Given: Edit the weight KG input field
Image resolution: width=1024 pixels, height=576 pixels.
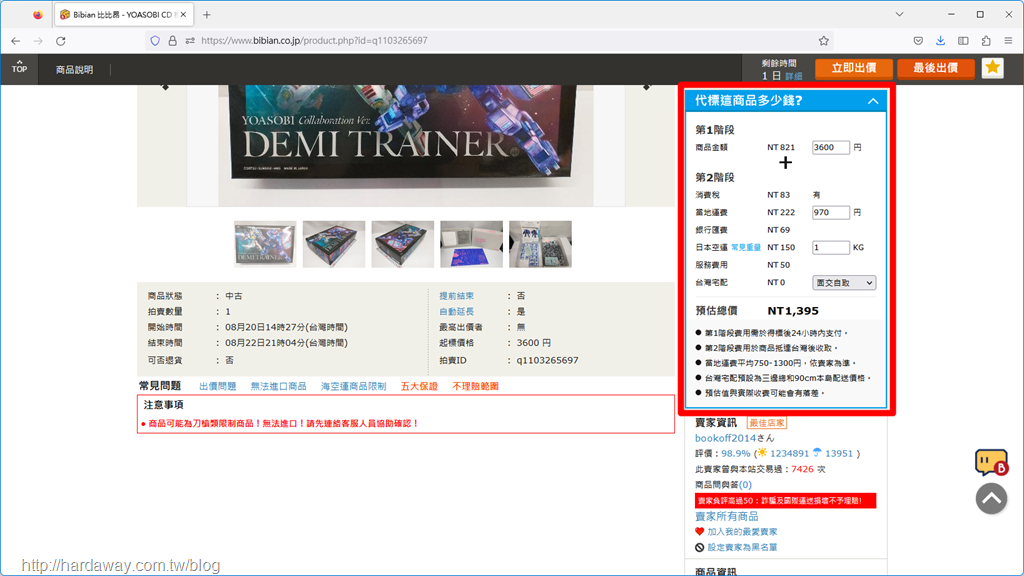Looking at the screenshot, I should tap(831, 248).
